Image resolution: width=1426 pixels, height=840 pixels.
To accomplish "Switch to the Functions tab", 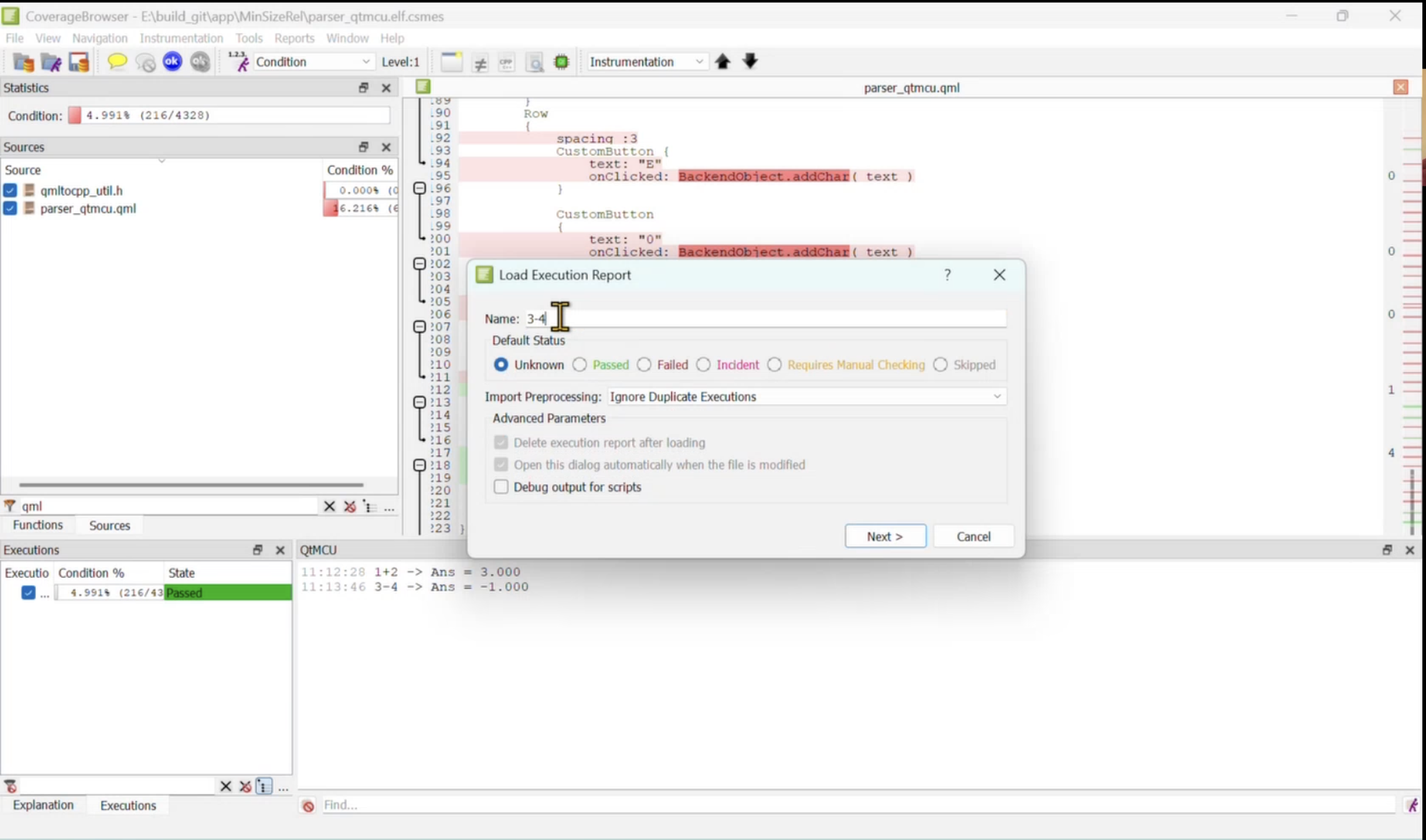I will pos(37,525).
